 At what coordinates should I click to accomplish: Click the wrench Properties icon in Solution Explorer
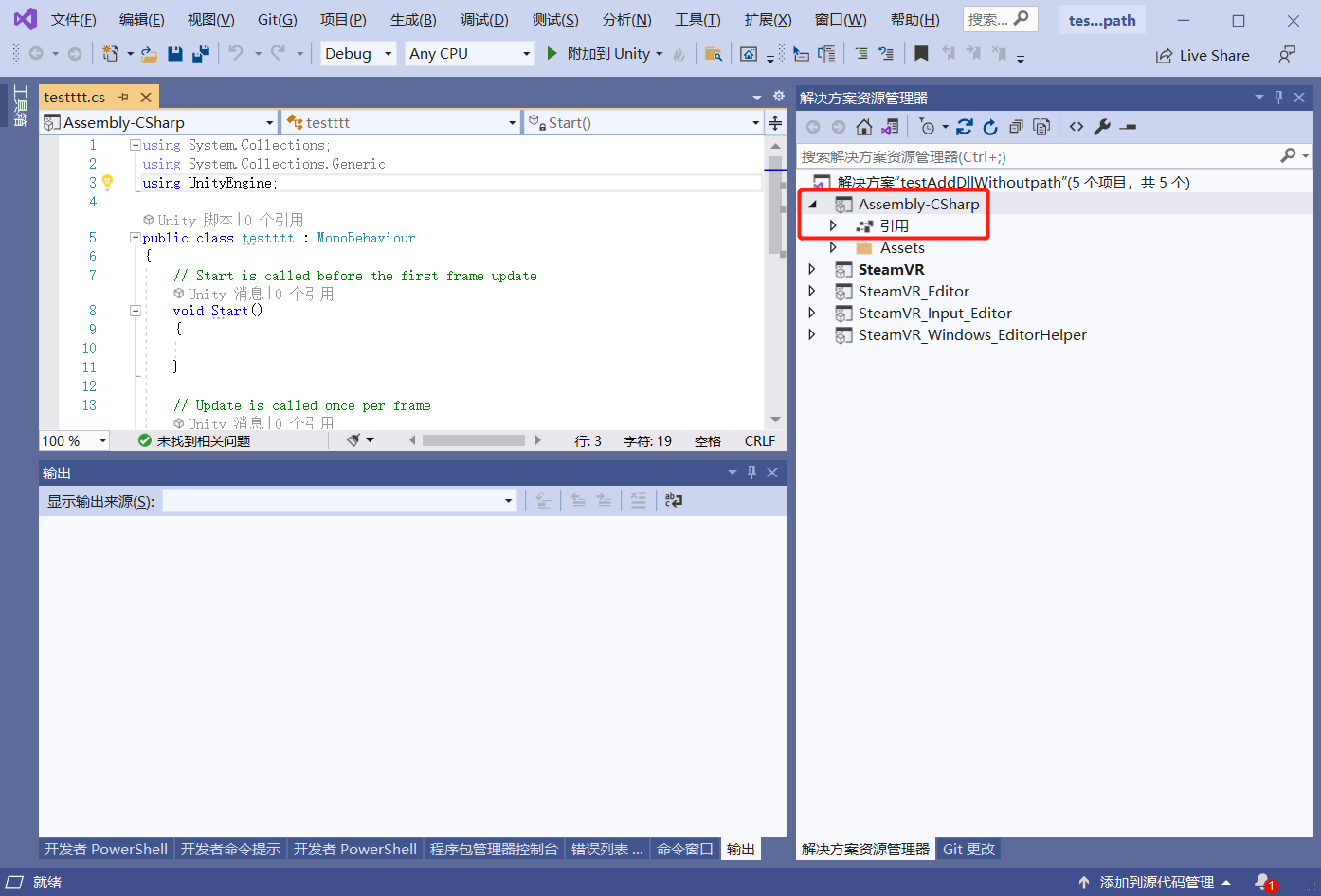pos(1102,127)
